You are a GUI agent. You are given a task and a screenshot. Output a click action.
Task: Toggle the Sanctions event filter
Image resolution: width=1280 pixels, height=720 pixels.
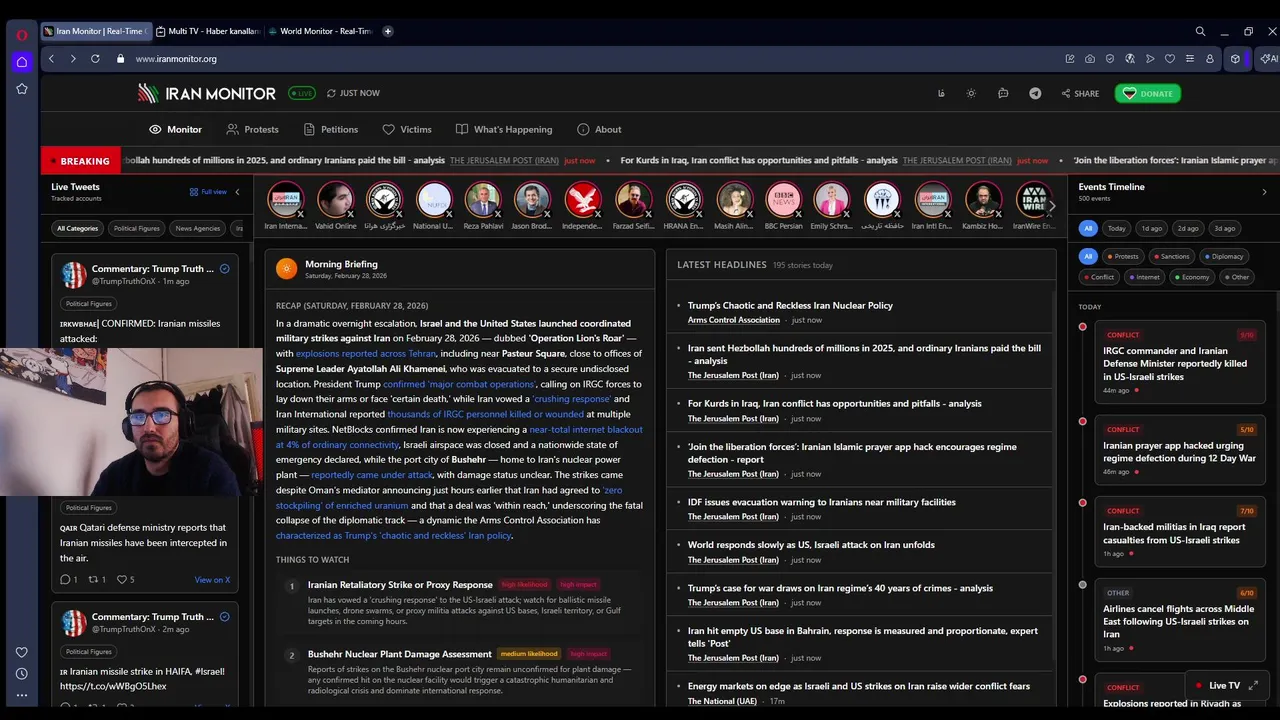(x=1171, y=256)
